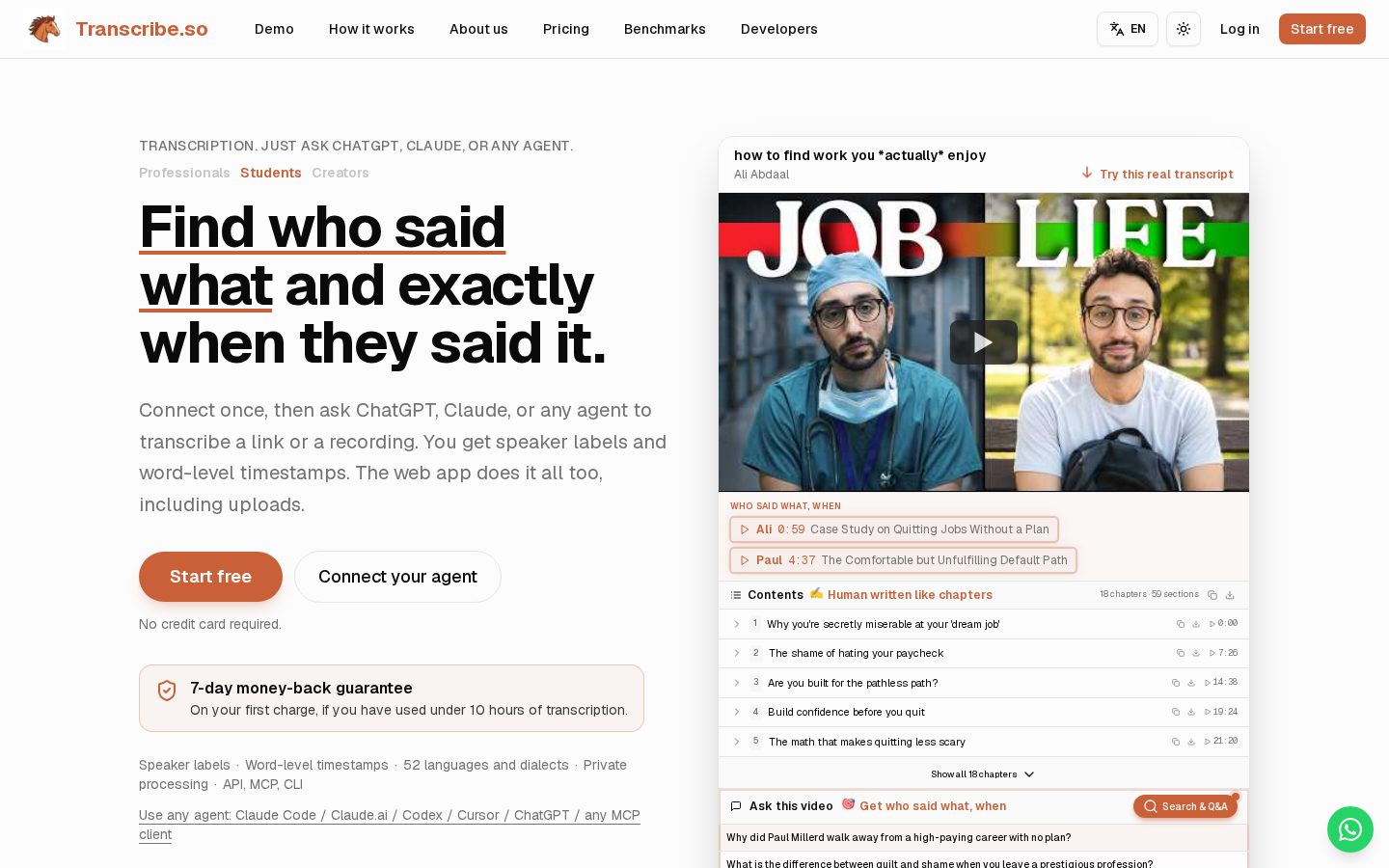Jump to 19:24 timestamp of chapter 4
The height and width of the screenshot is (868, 1389).
[x=1221, y=712]
